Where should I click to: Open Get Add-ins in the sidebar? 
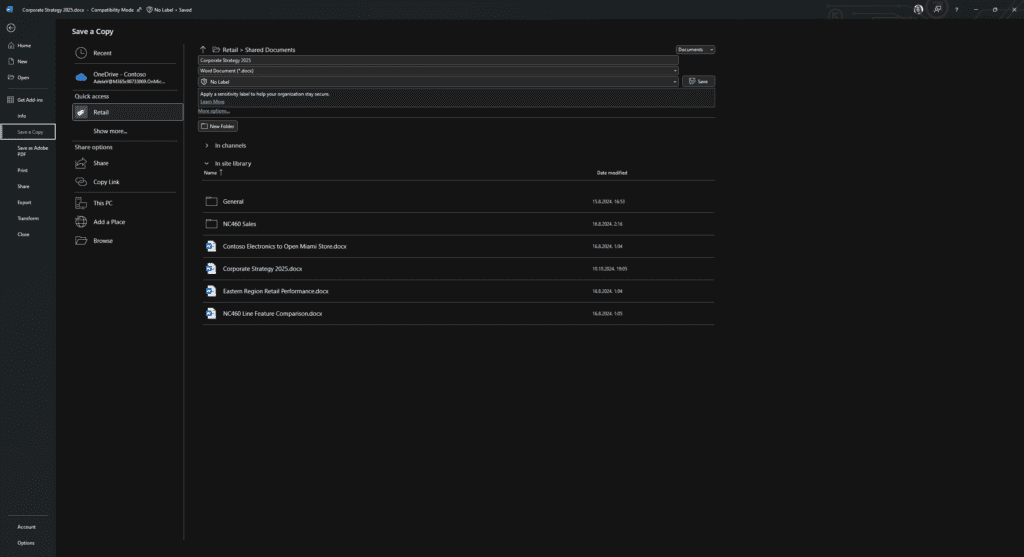[27, 100]
